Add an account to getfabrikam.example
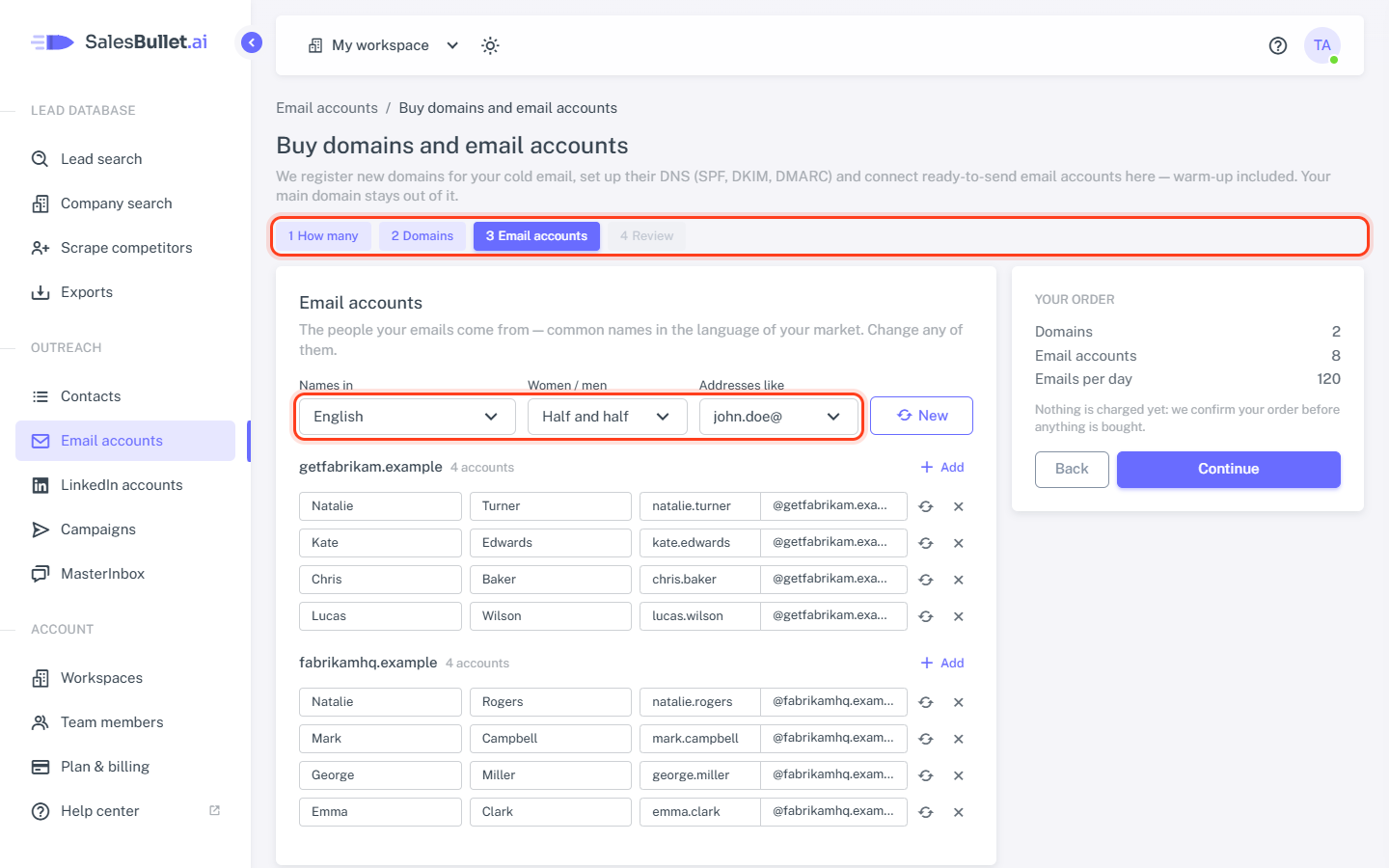This screenshot has height=868, width=1389. 942,467
